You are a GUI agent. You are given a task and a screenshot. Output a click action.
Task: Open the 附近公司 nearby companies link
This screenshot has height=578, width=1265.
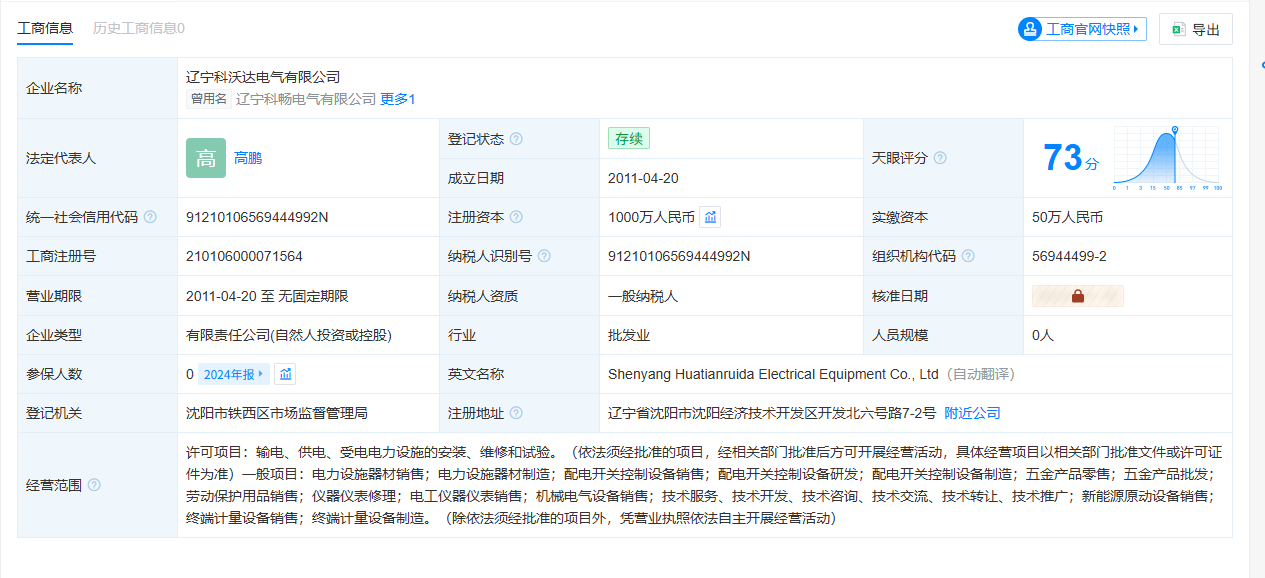point(972,413)
